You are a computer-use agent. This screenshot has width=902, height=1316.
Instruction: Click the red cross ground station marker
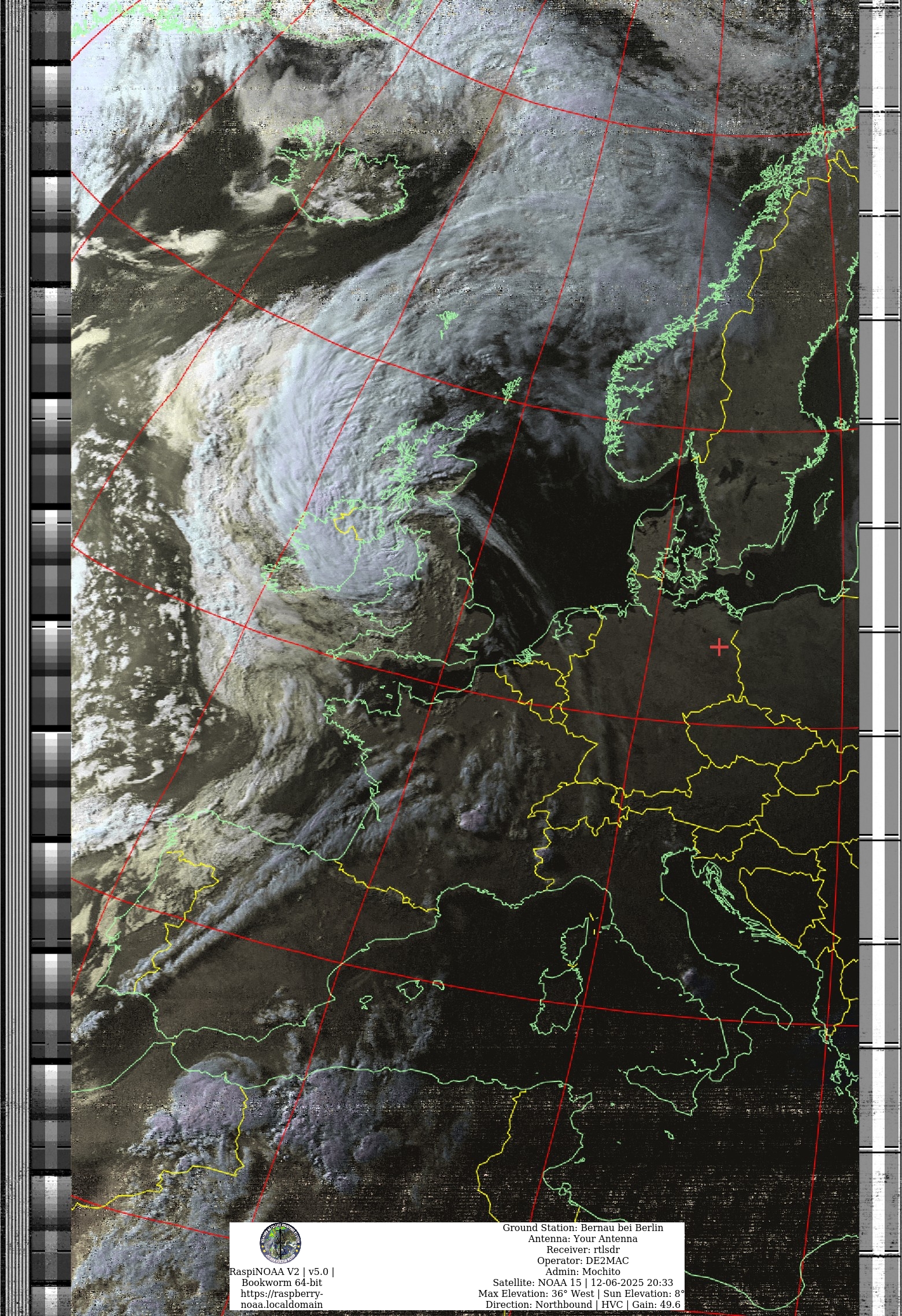719,647
